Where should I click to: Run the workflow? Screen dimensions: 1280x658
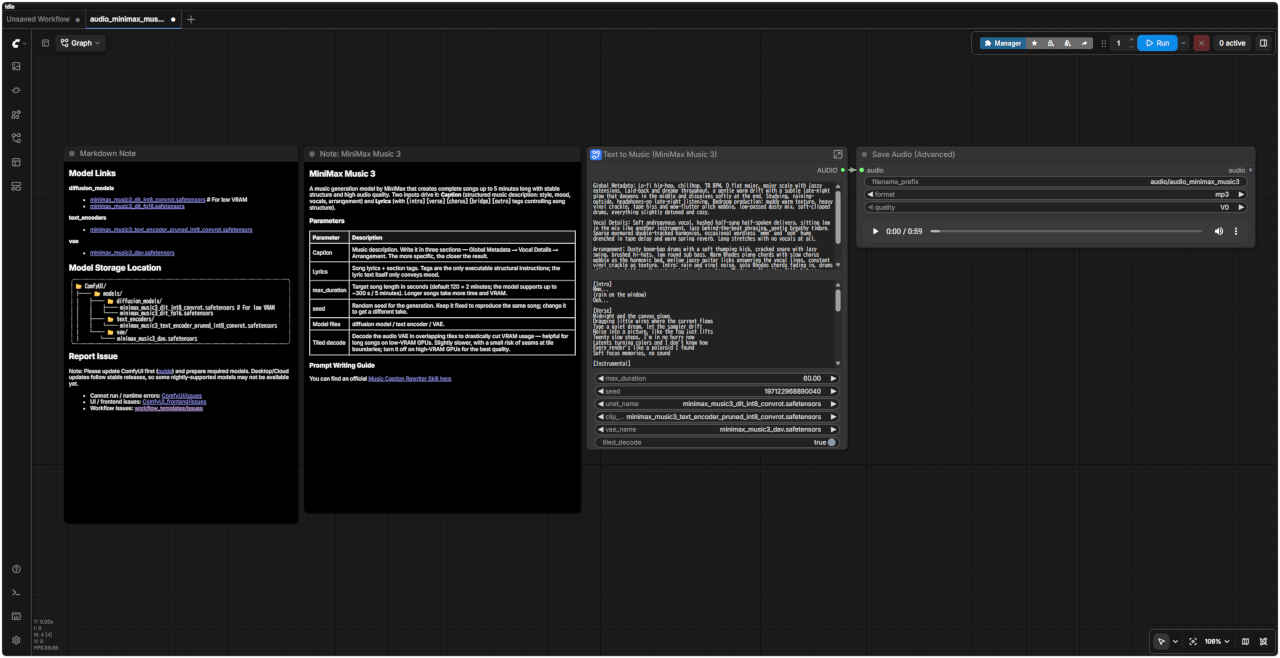(1157, 43)
